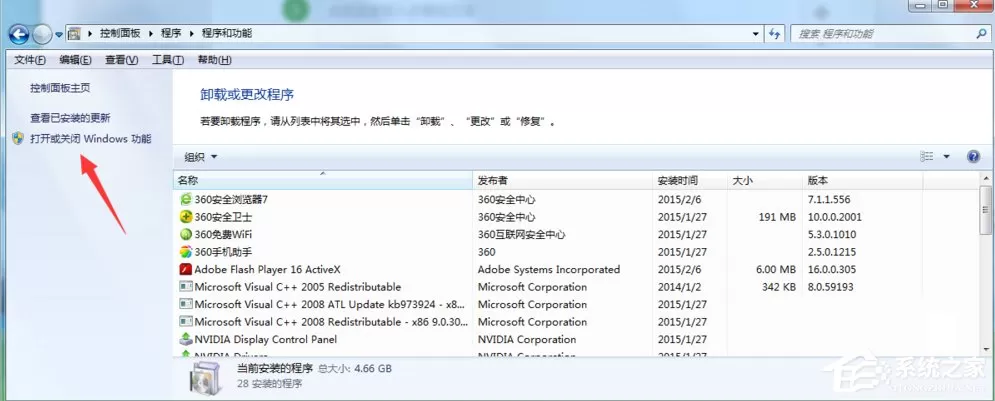Viewport: 995px width, 401px height.
Task: Select Microsoft Visual C++ 2005 Redistributable entry
Action: 298,287
